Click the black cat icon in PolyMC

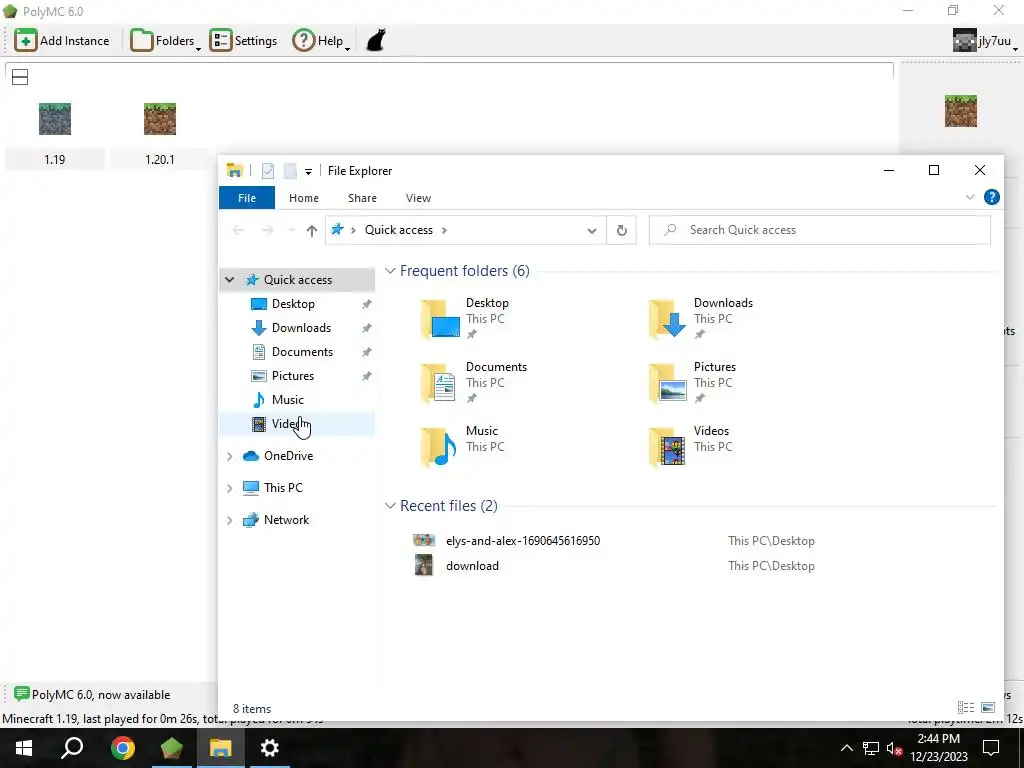(x=376, y=40)
